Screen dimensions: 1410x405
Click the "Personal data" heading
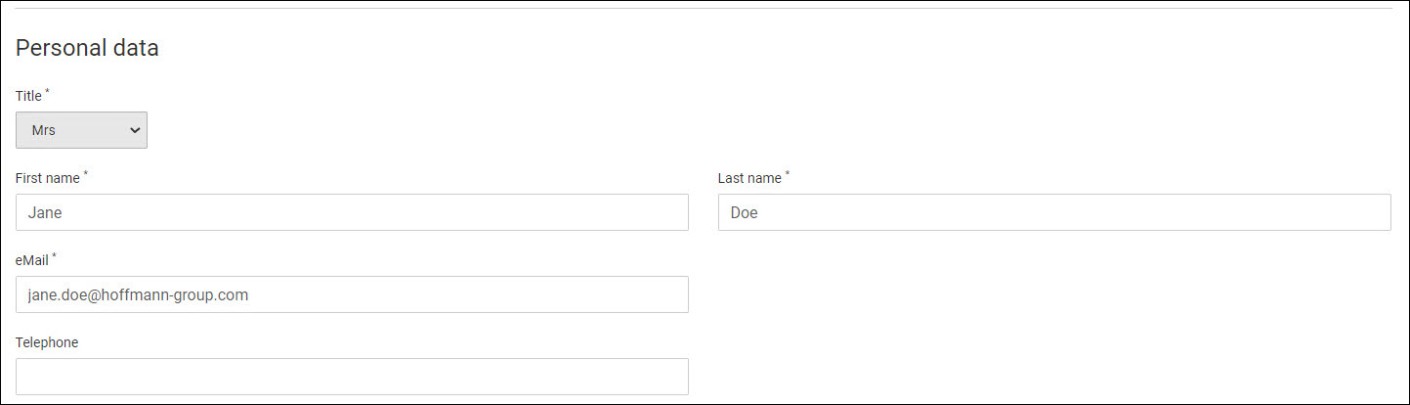87,48
